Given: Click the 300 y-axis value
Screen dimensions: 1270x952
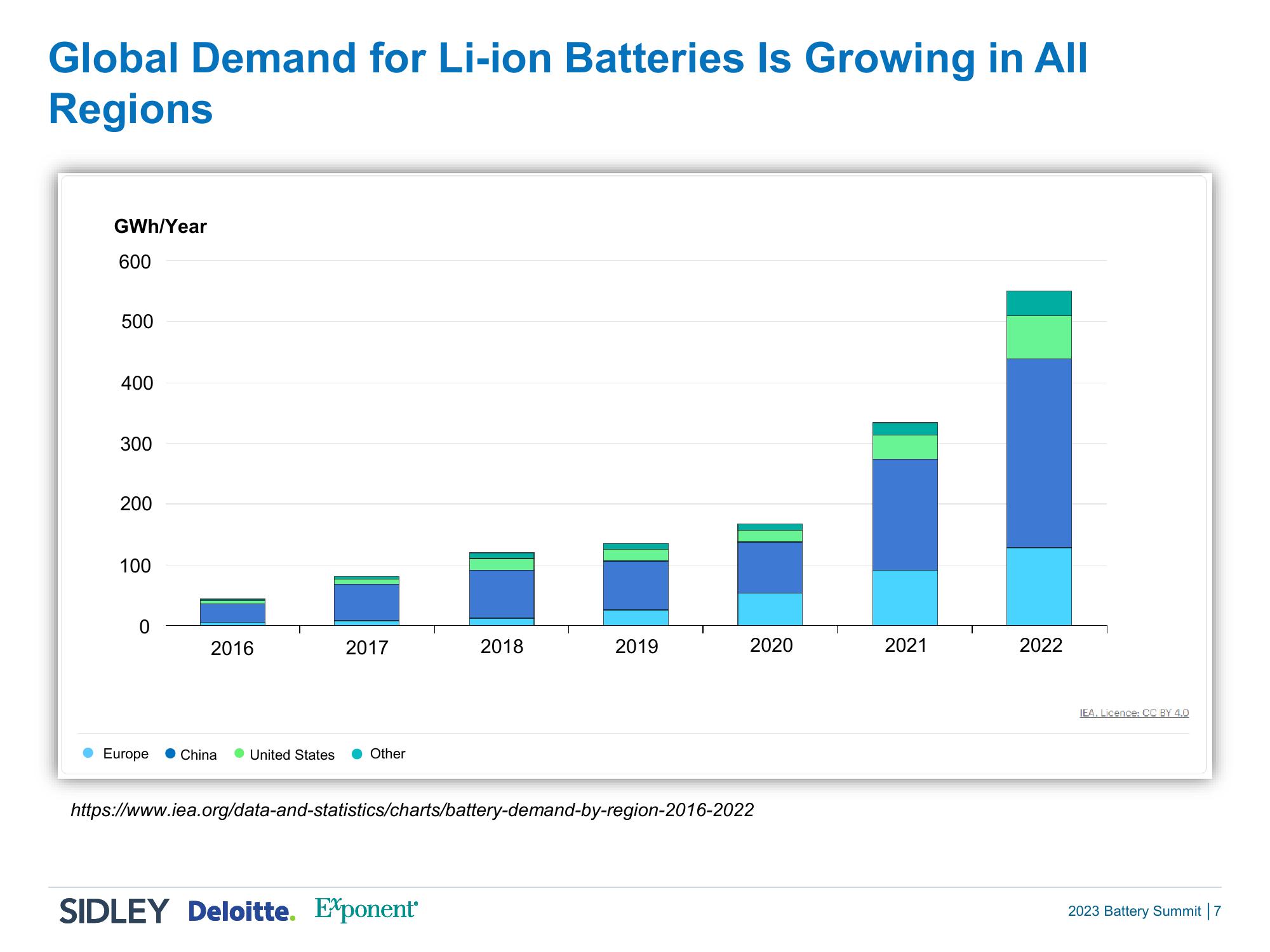Looking at the screenshot, I should [137, 444].
